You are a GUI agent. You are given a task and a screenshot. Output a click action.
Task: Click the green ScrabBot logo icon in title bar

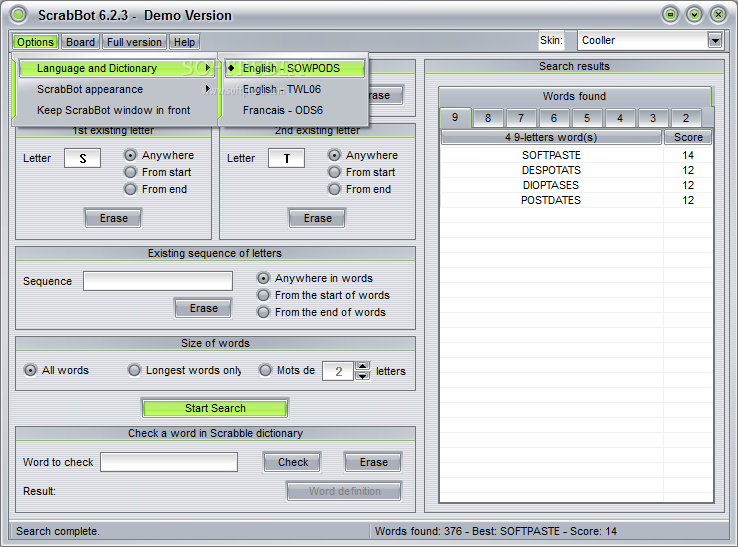19,15
